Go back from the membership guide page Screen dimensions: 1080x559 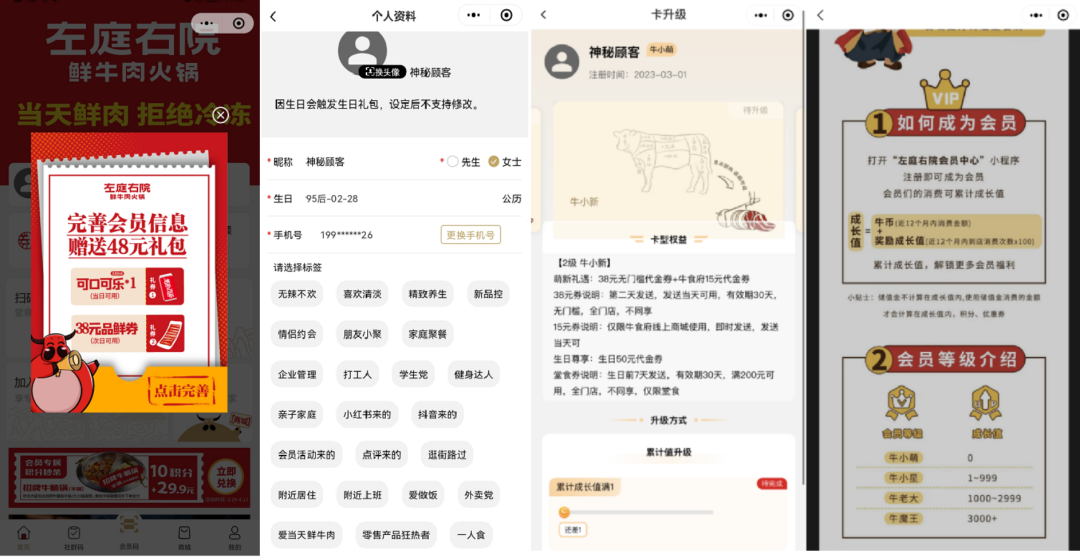pyautogui.click(x=820, y=14)
